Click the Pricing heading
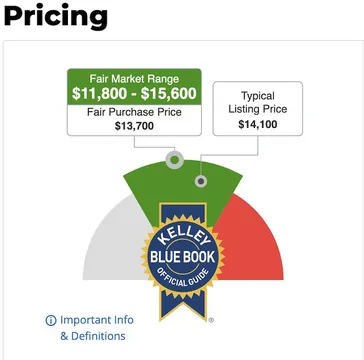 tap(56, 16)
